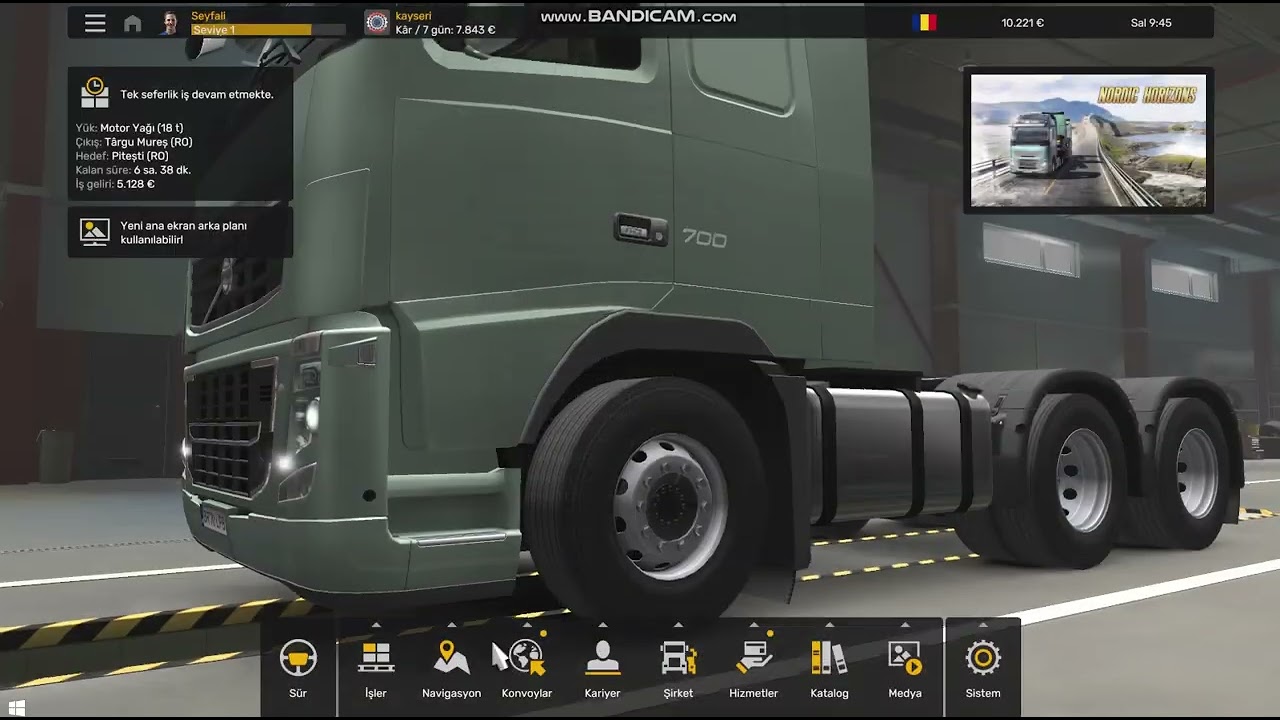Image resolution: width=1280 pixels, height=720 pixels.
Task: Click the job-in-progress clock icon
Action: click(x=95, y=93)
